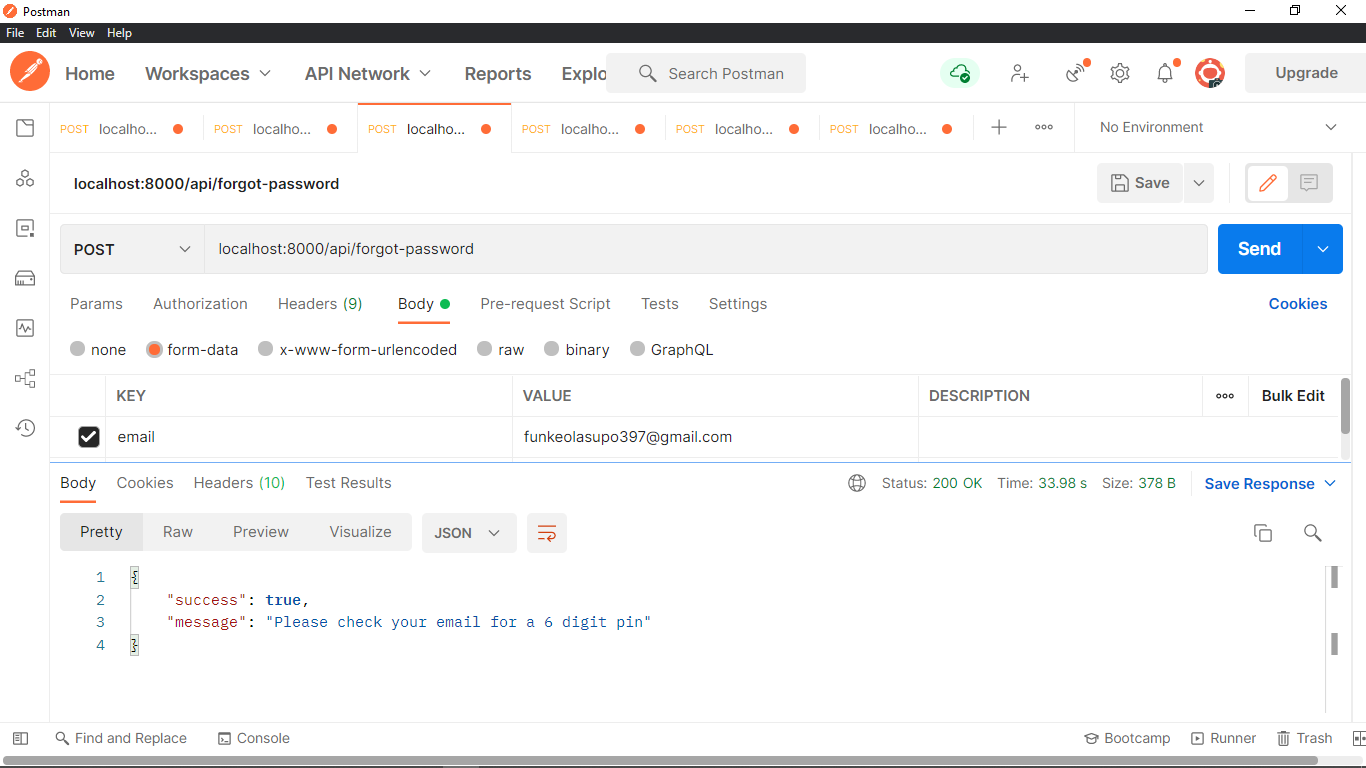
Task: Copy response with the copy icon
Action: (1263, 533)
